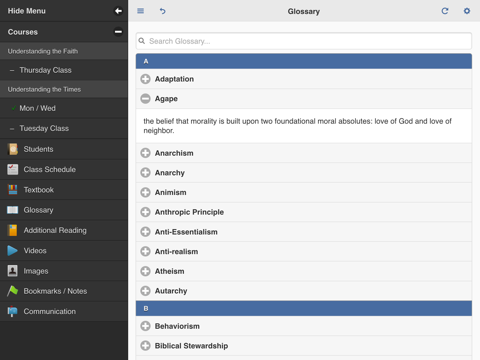Screen dimensions: 480x360
Task: Select Thursday Class
Action: tap(64, 70)
